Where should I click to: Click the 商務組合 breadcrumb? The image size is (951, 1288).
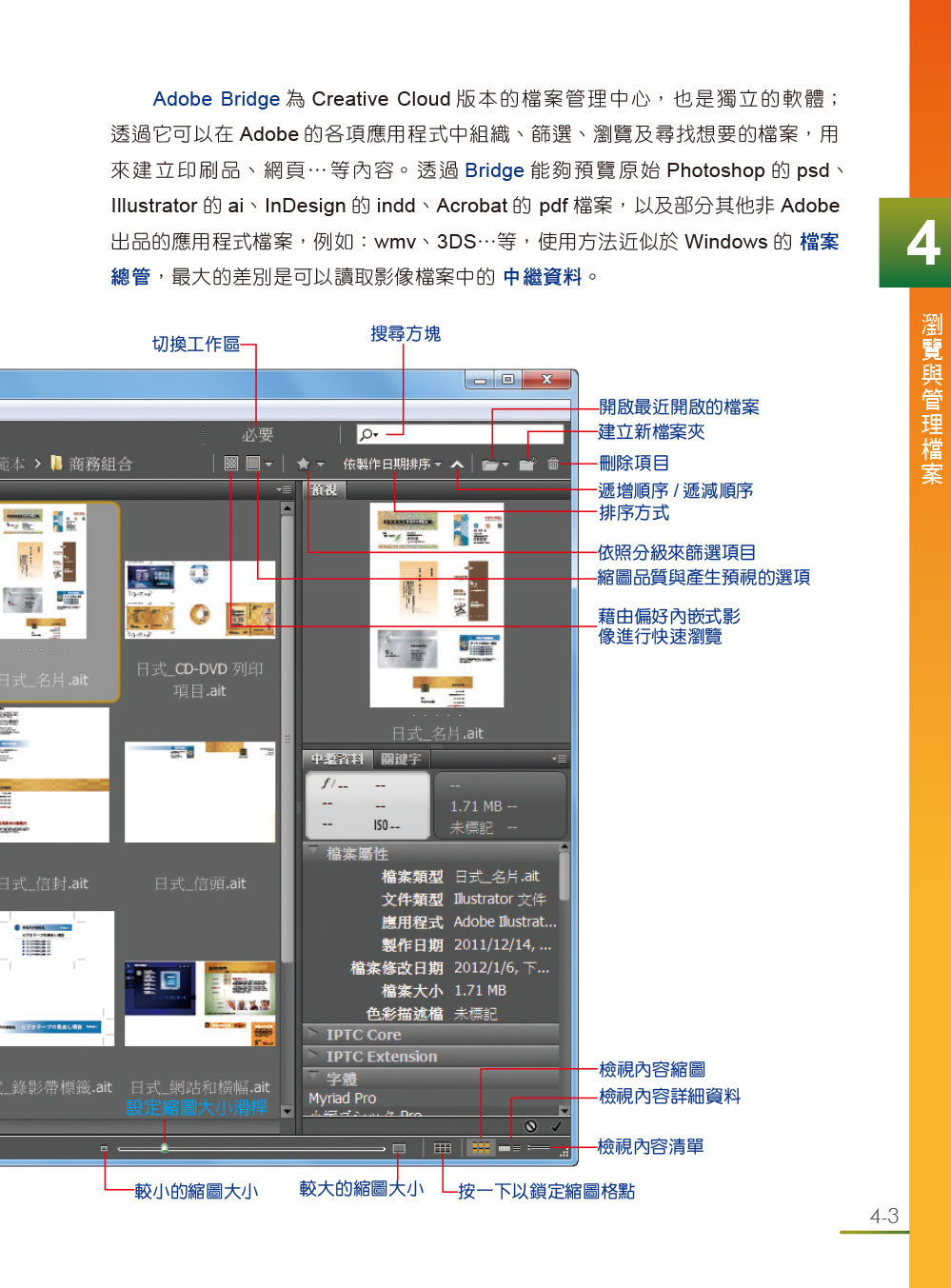point(100,464)
